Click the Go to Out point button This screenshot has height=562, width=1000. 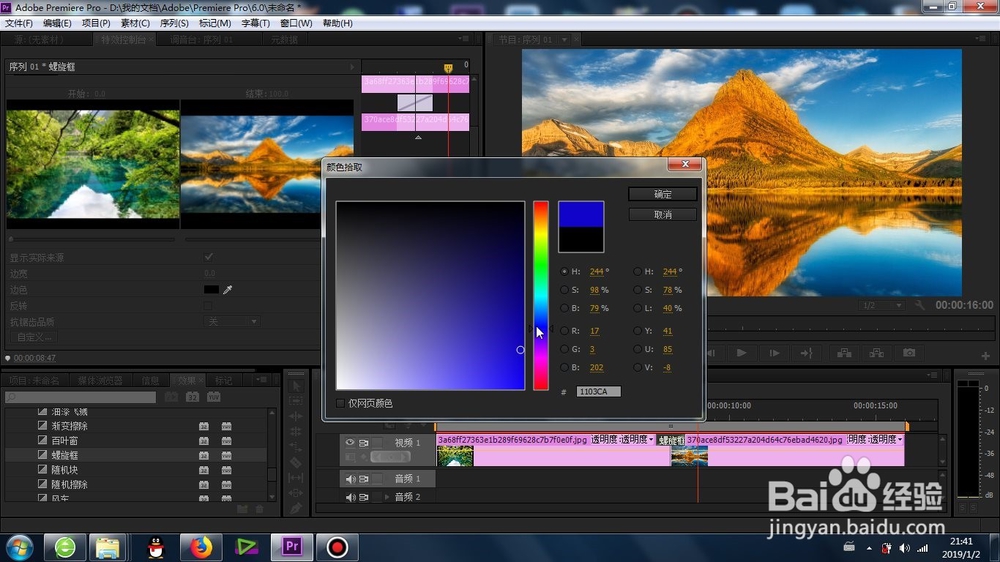(807, 353)
